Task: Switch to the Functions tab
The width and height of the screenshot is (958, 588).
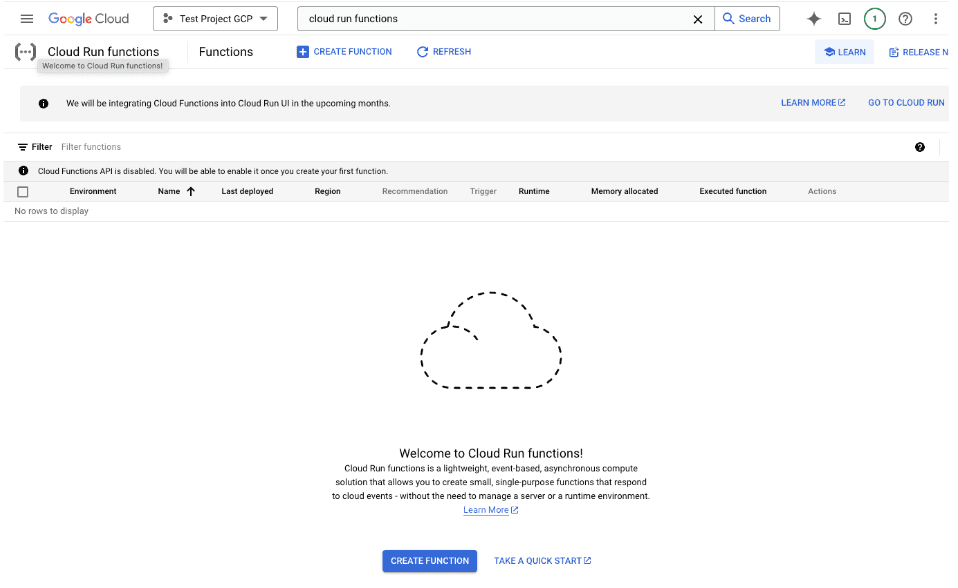Action: (x=225, y=51)
